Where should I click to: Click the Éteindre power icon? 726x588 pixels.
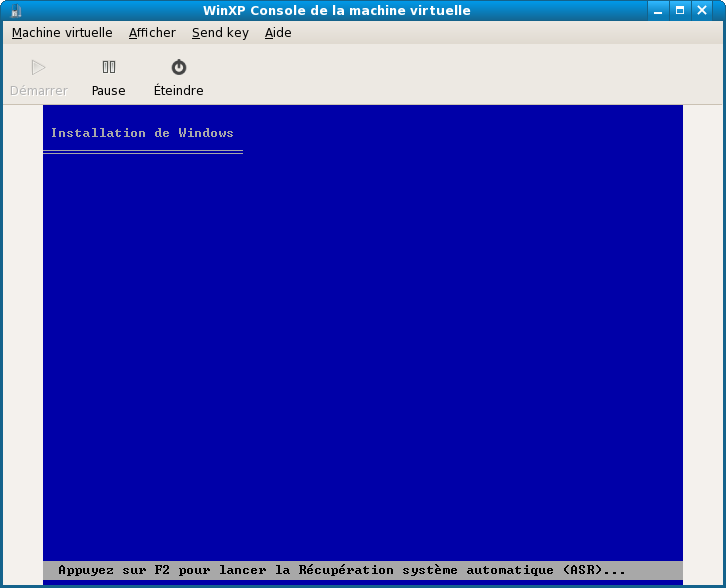pos(179,68)
